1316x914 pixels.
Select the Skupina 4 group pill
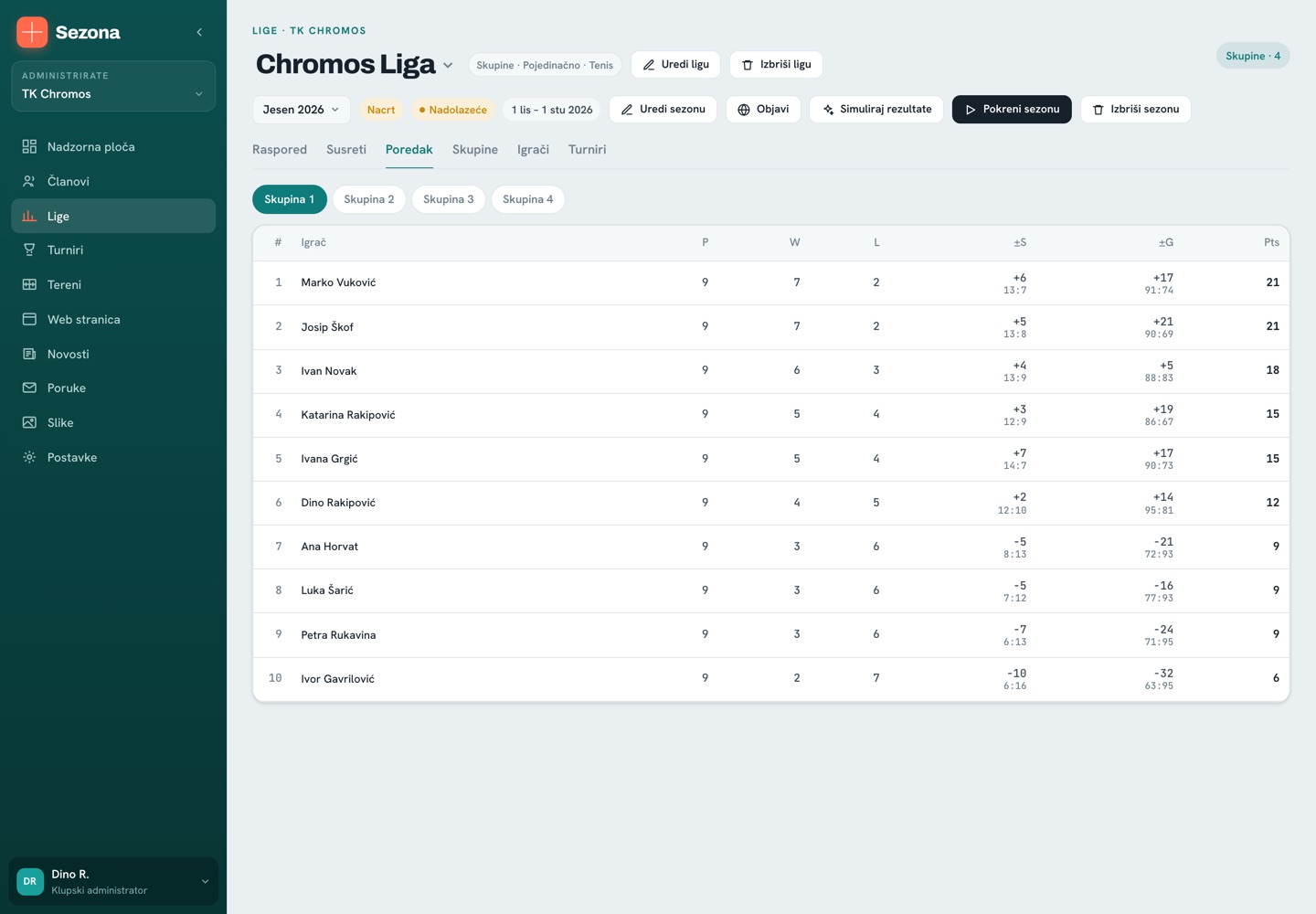[x=528, y=199]
